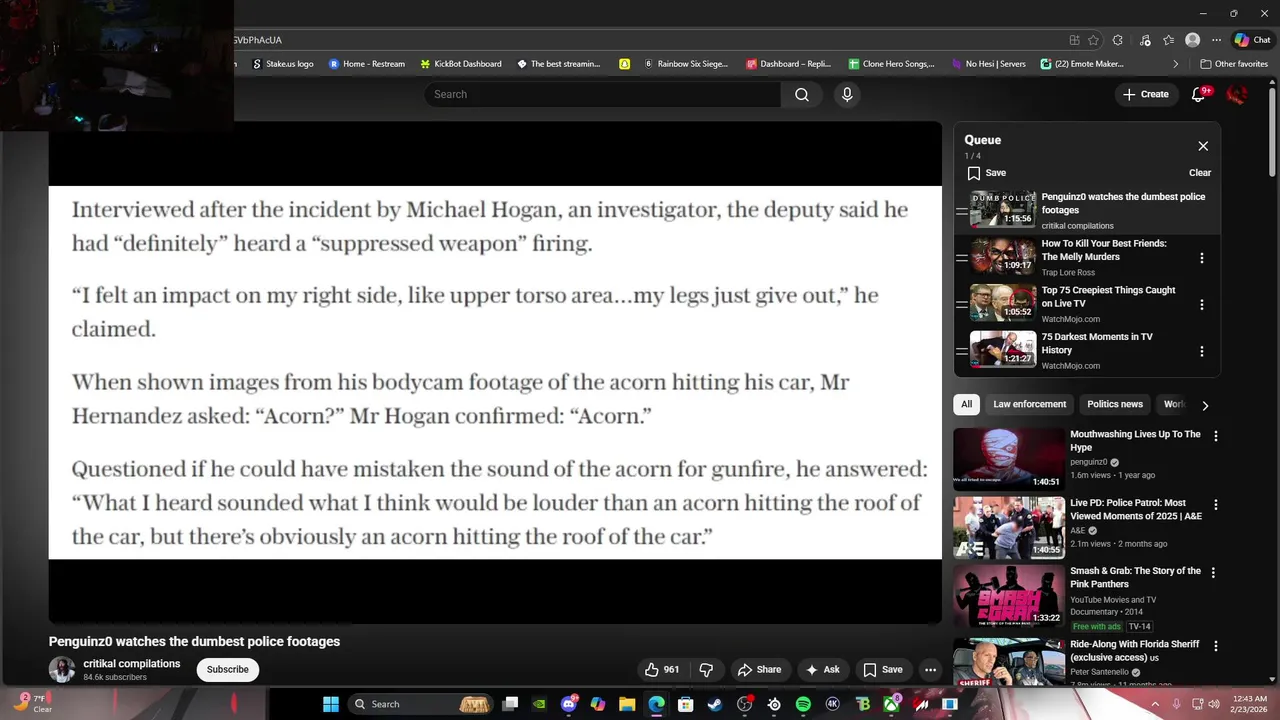The height and width of the screenshot is (720, 1280).
Task: Open File Explorer from the taskbar
Action: 627,704
